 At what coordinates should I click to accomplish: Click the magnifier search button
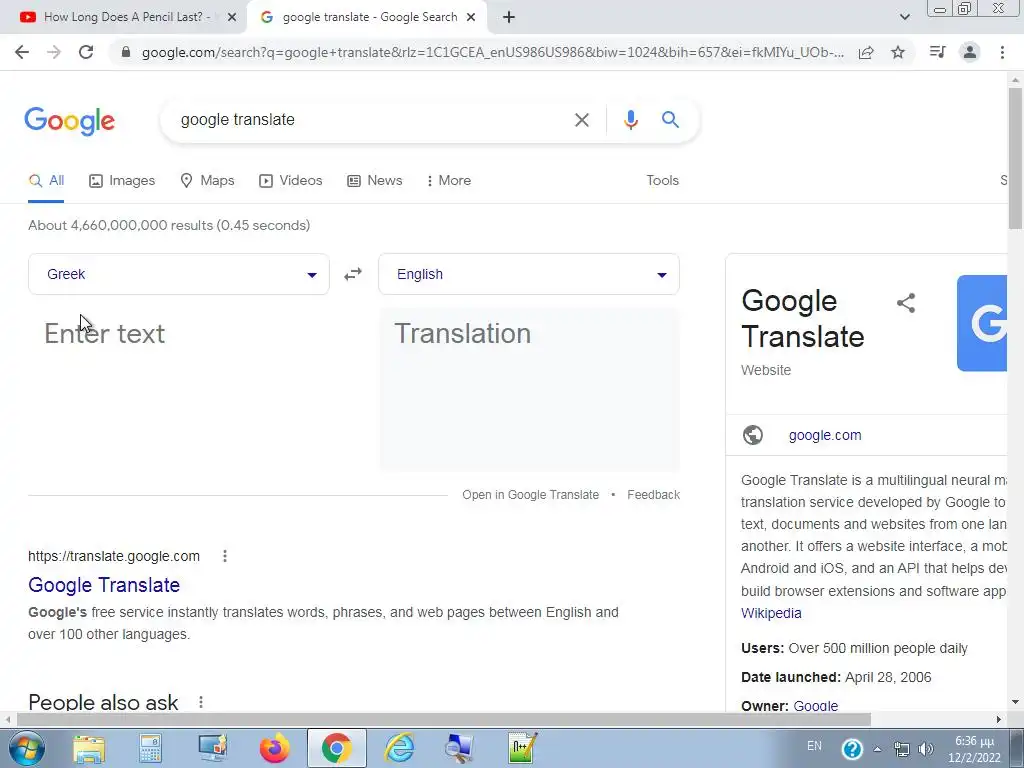pos(670,120)
